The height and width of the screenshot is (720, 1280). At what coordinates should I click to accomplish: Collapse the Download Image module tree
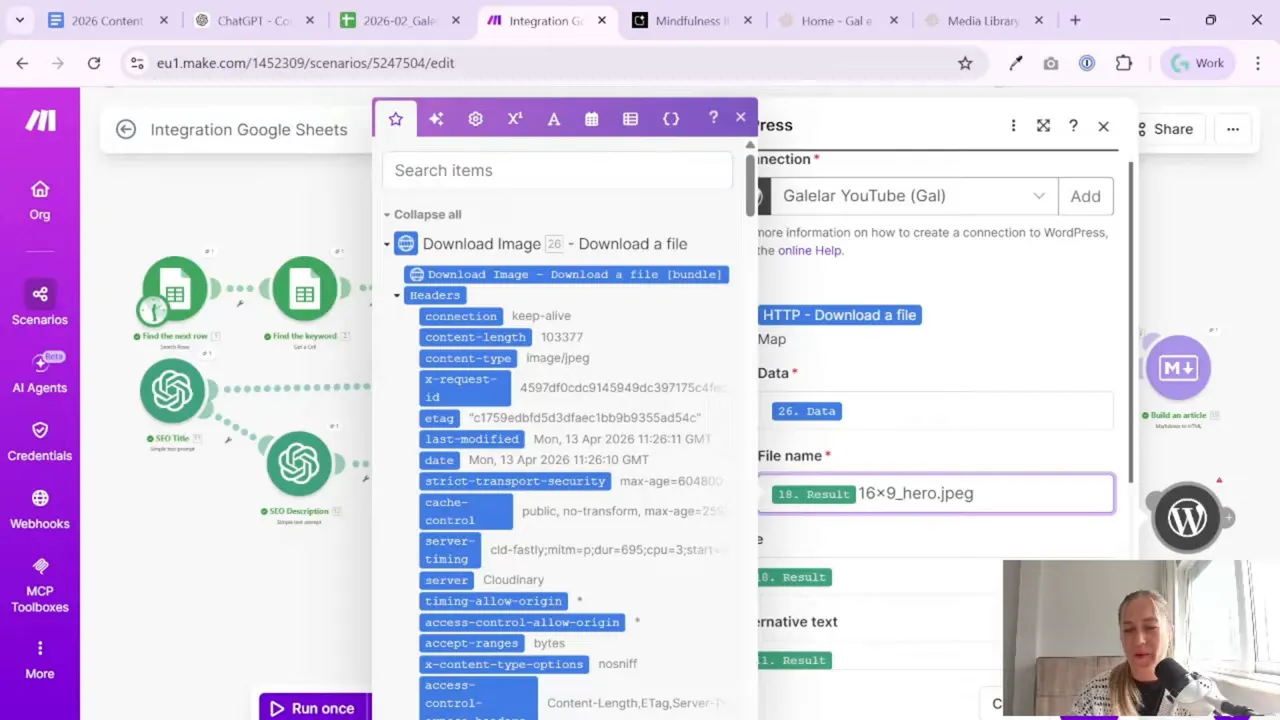point(387,244)
